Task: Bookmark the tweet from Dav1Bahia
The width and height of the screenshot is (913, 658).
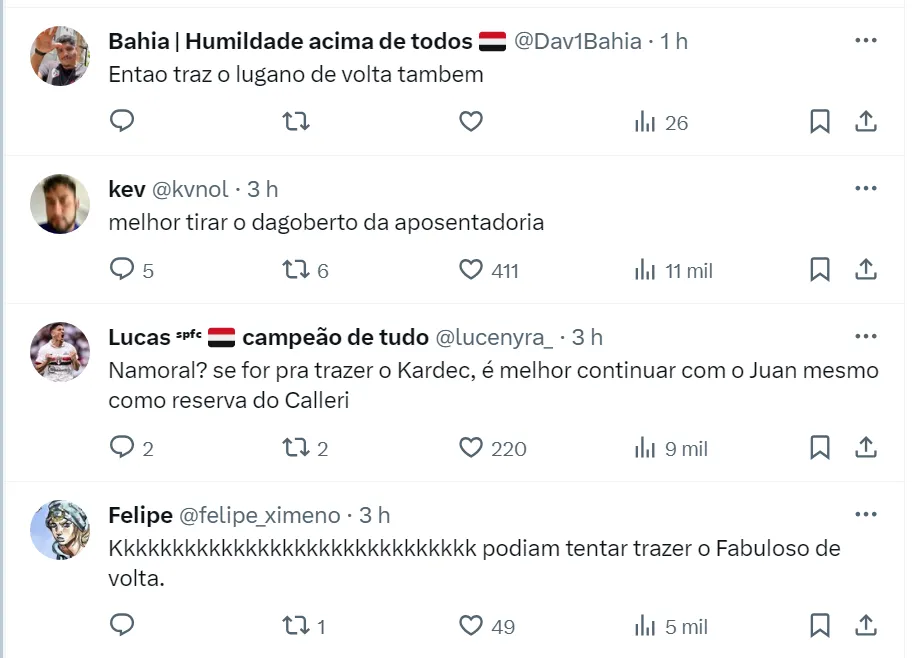Action: pyautogui.click(x=819, y=122)
